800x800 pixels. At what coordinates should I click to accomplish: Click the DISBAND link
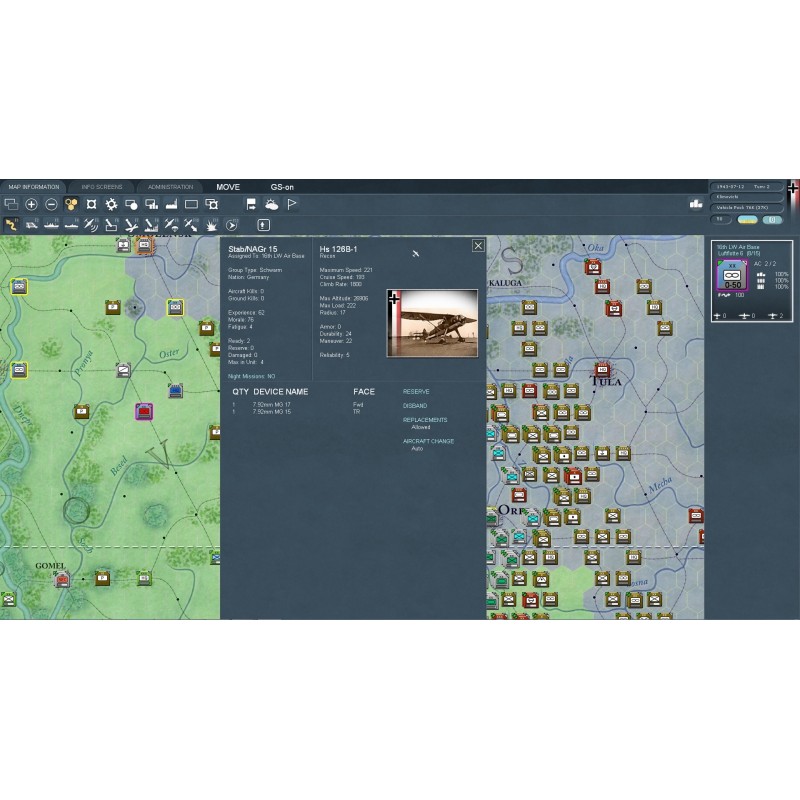(415, 405)
